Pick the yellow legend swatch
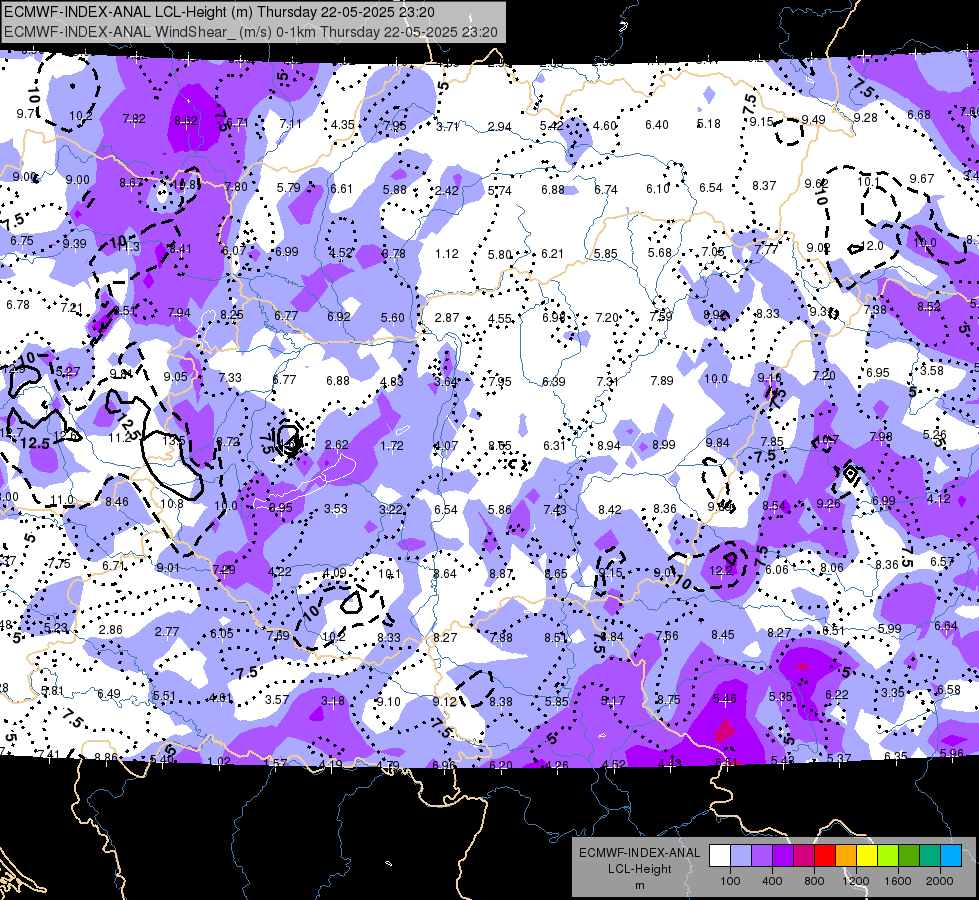979x900 pixels. (867, 855)
